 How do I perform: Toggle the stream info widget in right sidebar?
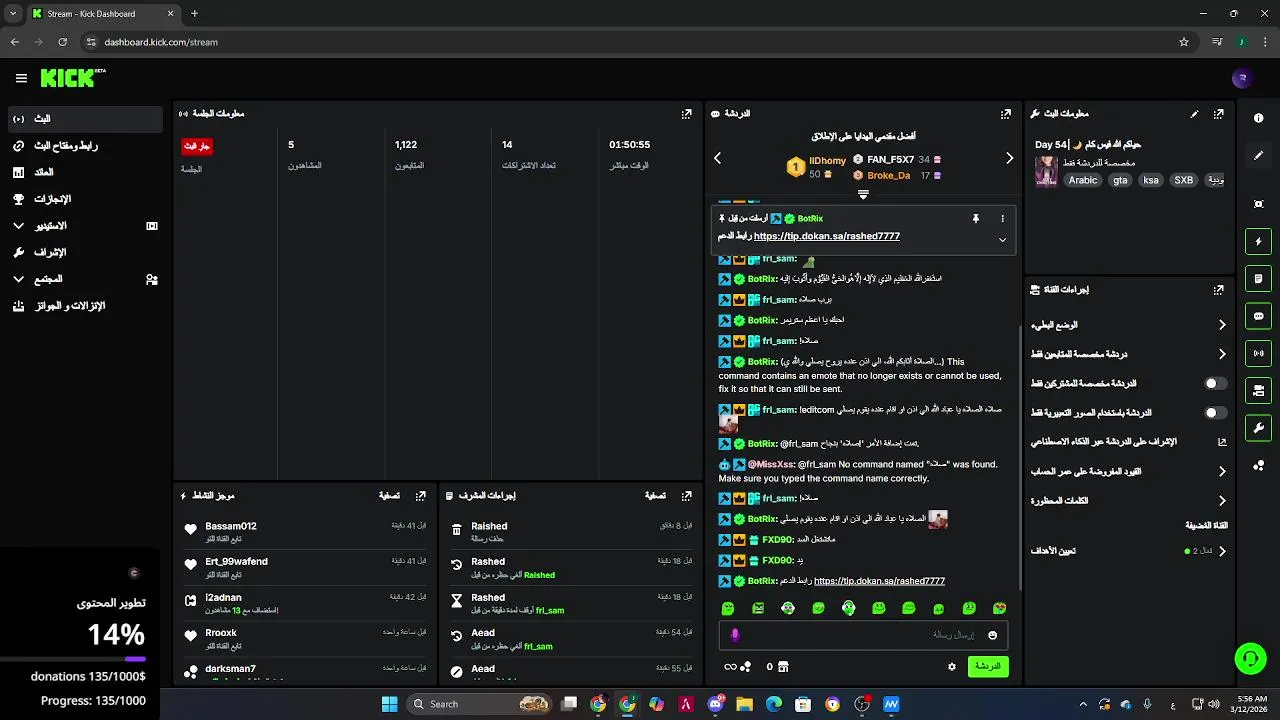pos(1258,390)
